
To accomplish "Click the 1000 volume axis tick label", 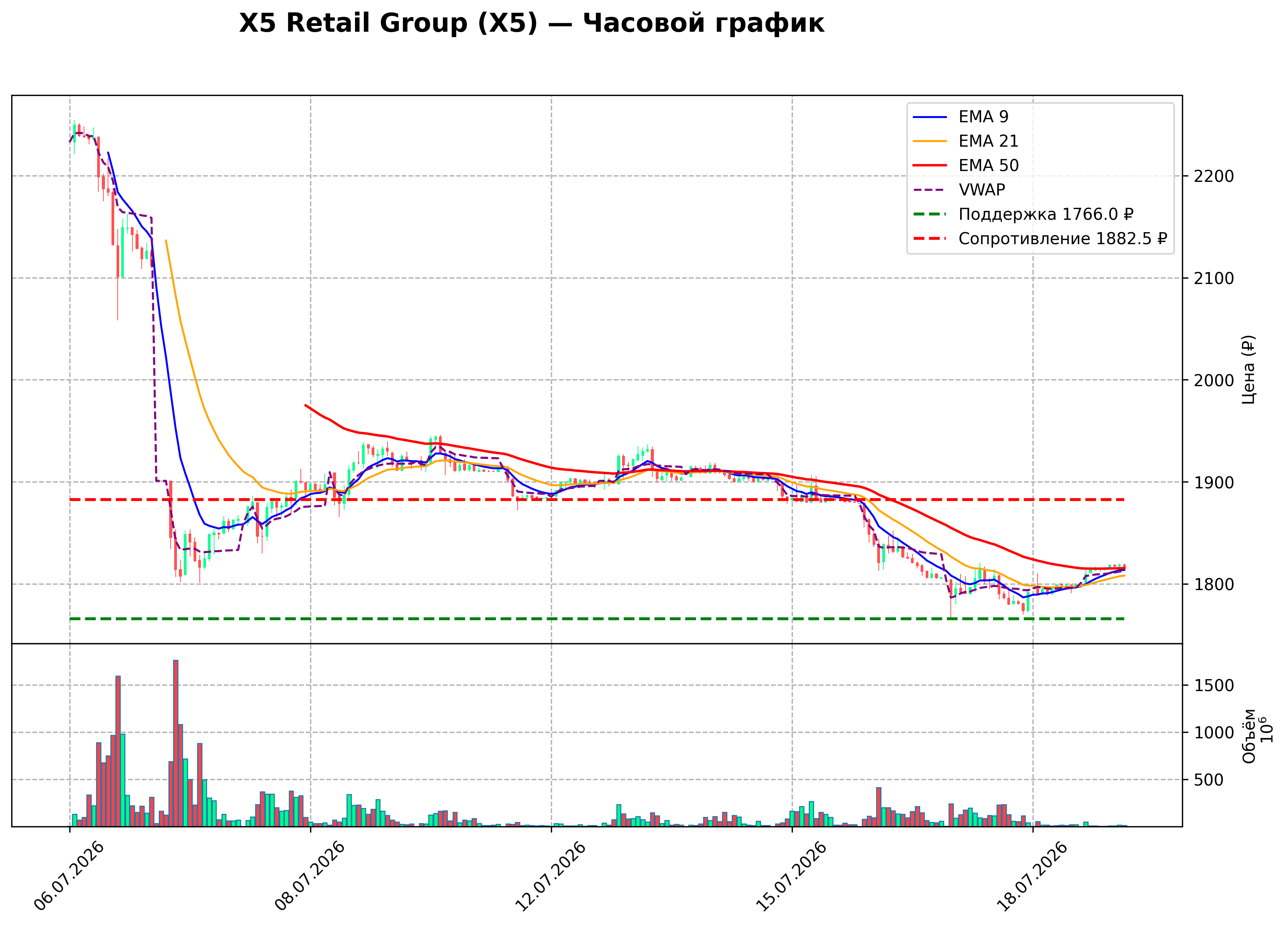I will click(1214, 733).
